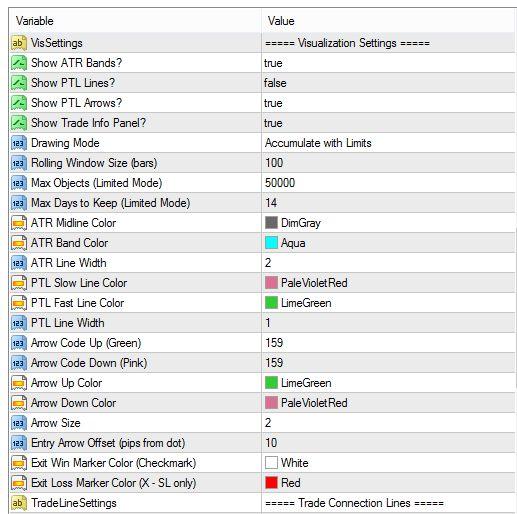
Task: Click the '===== Trade Connection Lines =====' value
Action: pyautogui.click(x=354, y=503)
